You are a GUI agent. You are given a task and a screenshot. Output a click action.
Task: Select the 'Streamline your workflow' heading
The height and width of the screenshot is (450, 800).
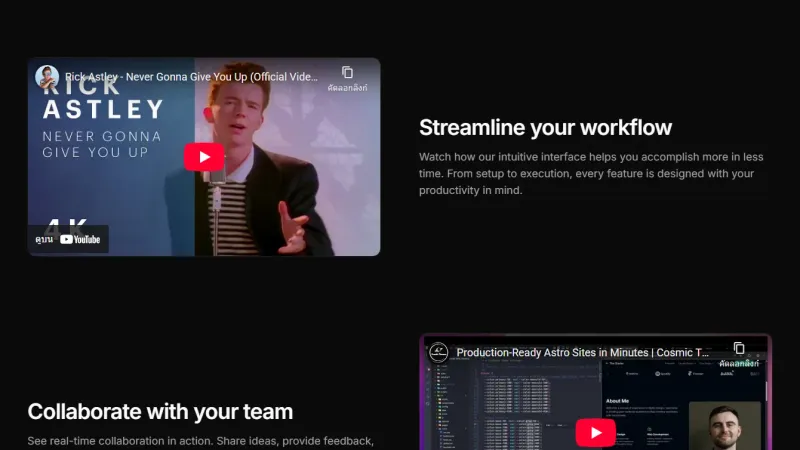pyautogui.click(x=545, y=128)
